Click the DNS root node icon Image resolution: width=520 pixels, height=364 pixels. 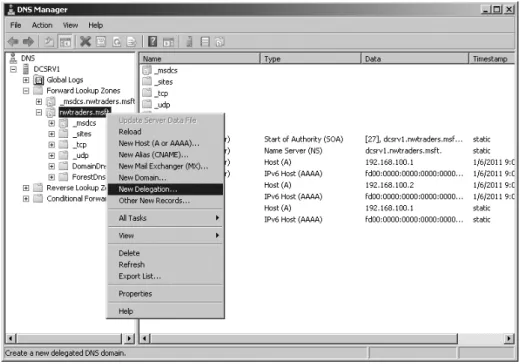point(13,58)
